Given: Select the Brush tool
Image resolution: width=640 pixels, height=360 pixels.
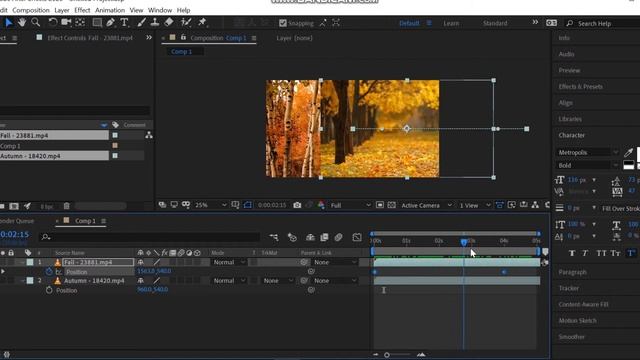Looking at the screenshot, I should (x=142, y=22).
